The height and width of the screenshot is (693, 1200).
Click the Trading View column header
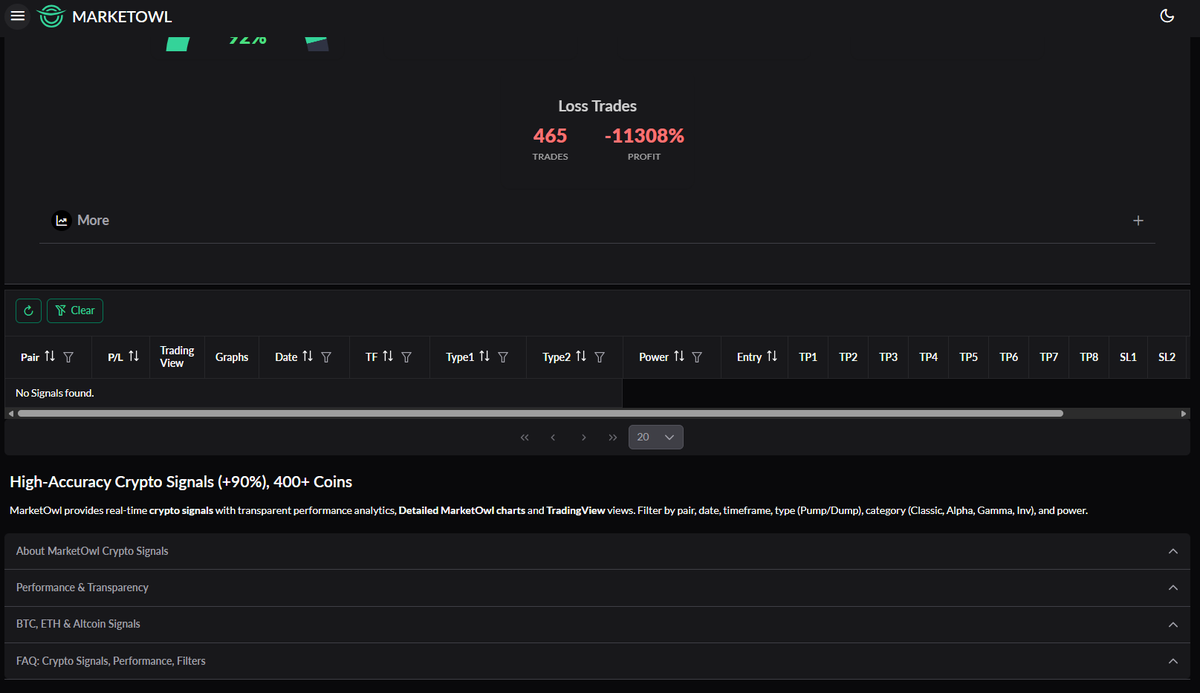(x=177, y=357)
